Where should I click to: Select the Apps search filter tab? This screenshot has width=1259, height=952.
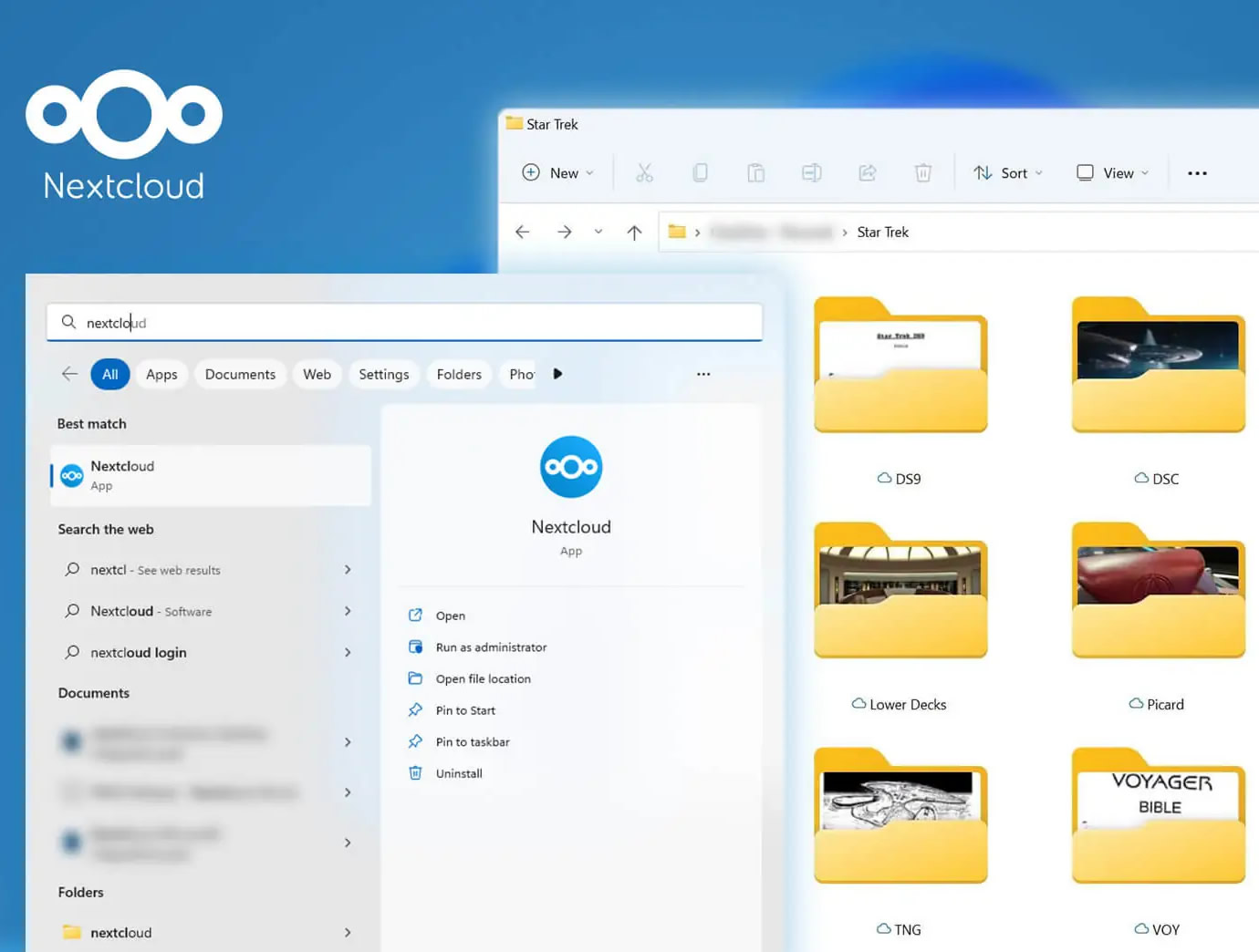(161, 375)
